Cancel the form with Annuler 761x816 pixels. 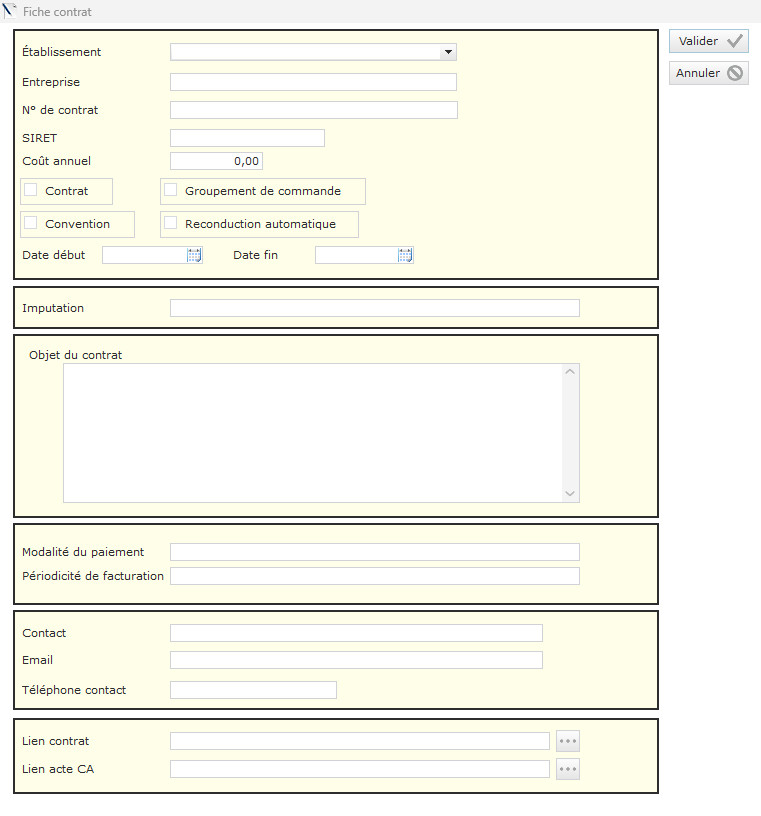point(709,73)
